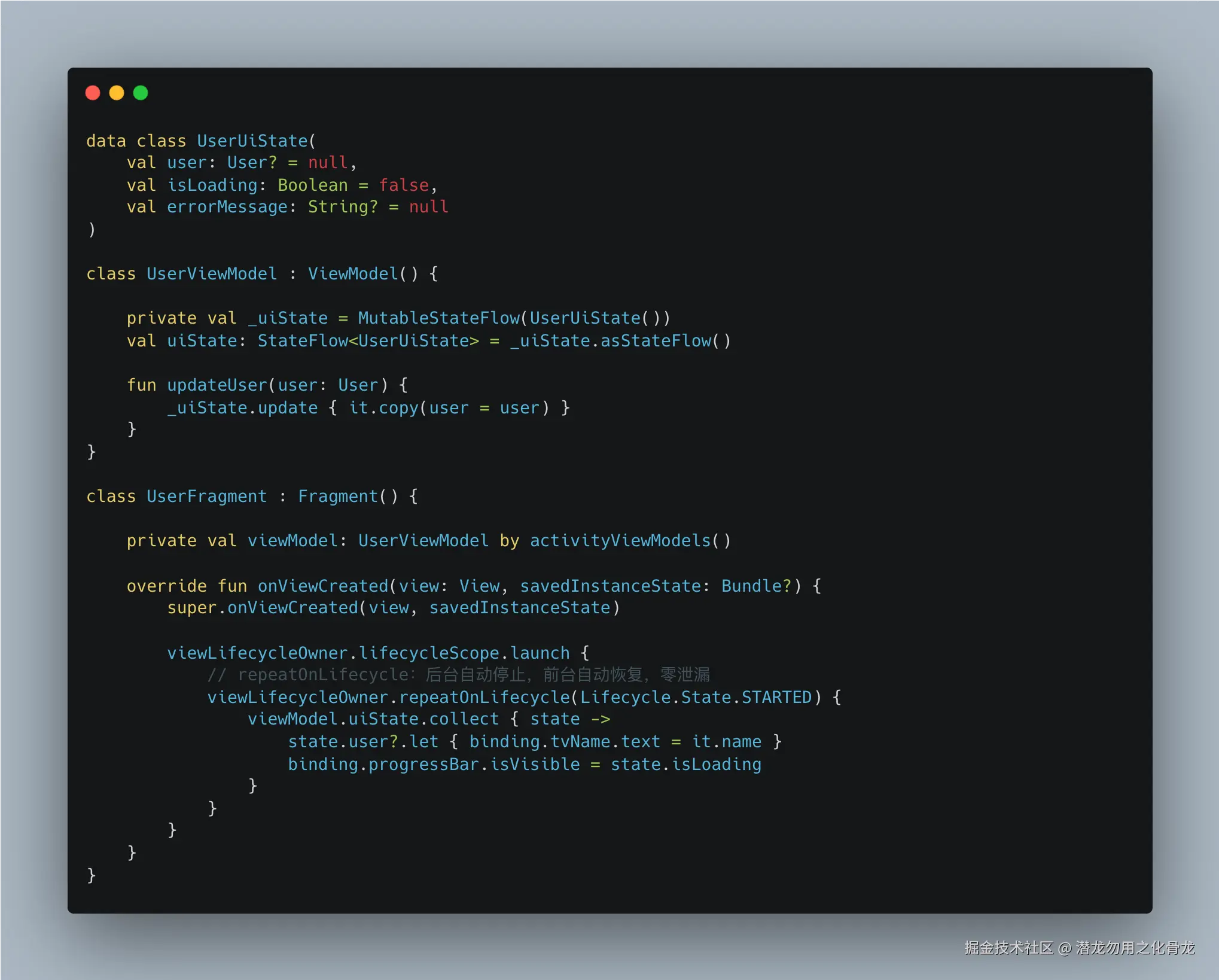Click the green maximize dot
The height and width of the screenshot is (980, 1219).
(141, 93)
